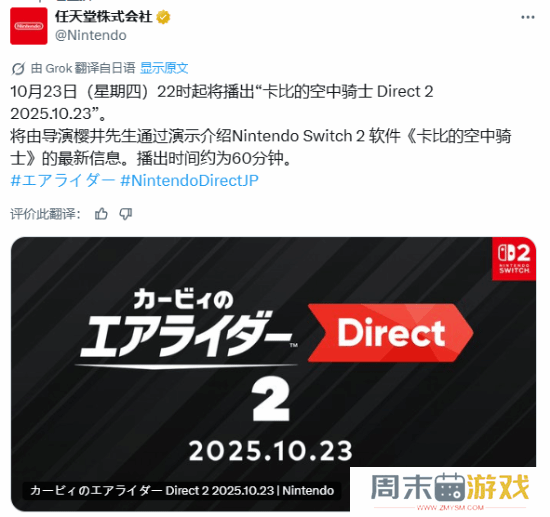Open the three-dot more options menu
Screen dimensions: 550x517
528,17
